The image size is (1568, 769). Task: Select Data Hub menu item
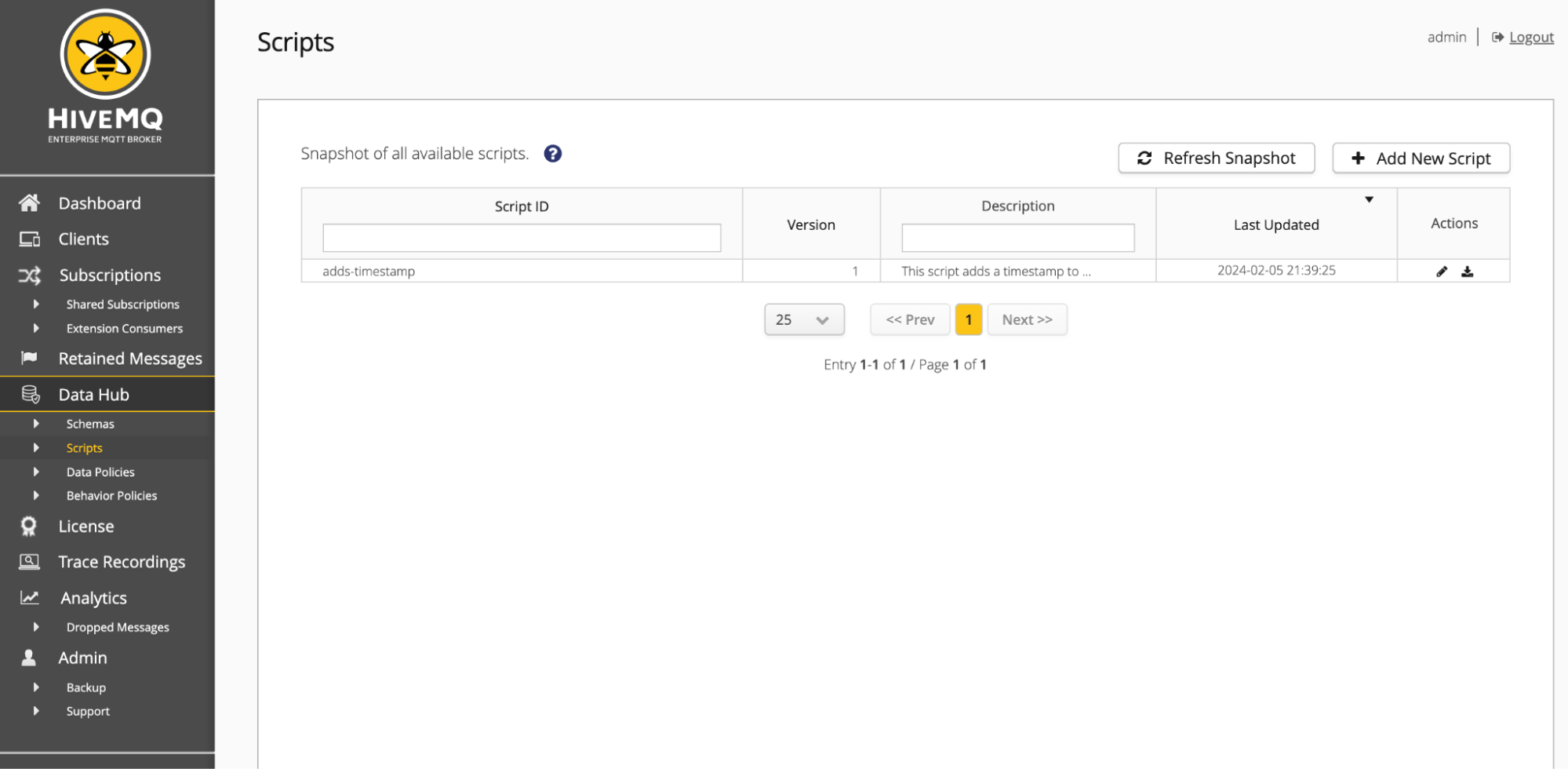93,395
